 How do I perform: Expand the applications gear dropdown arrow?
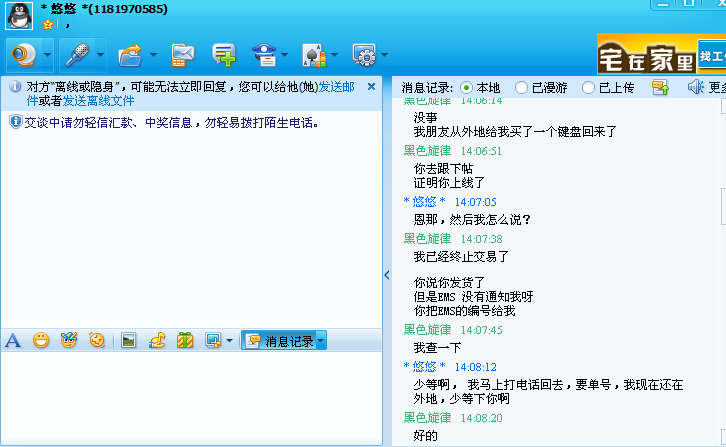point(384,55)
